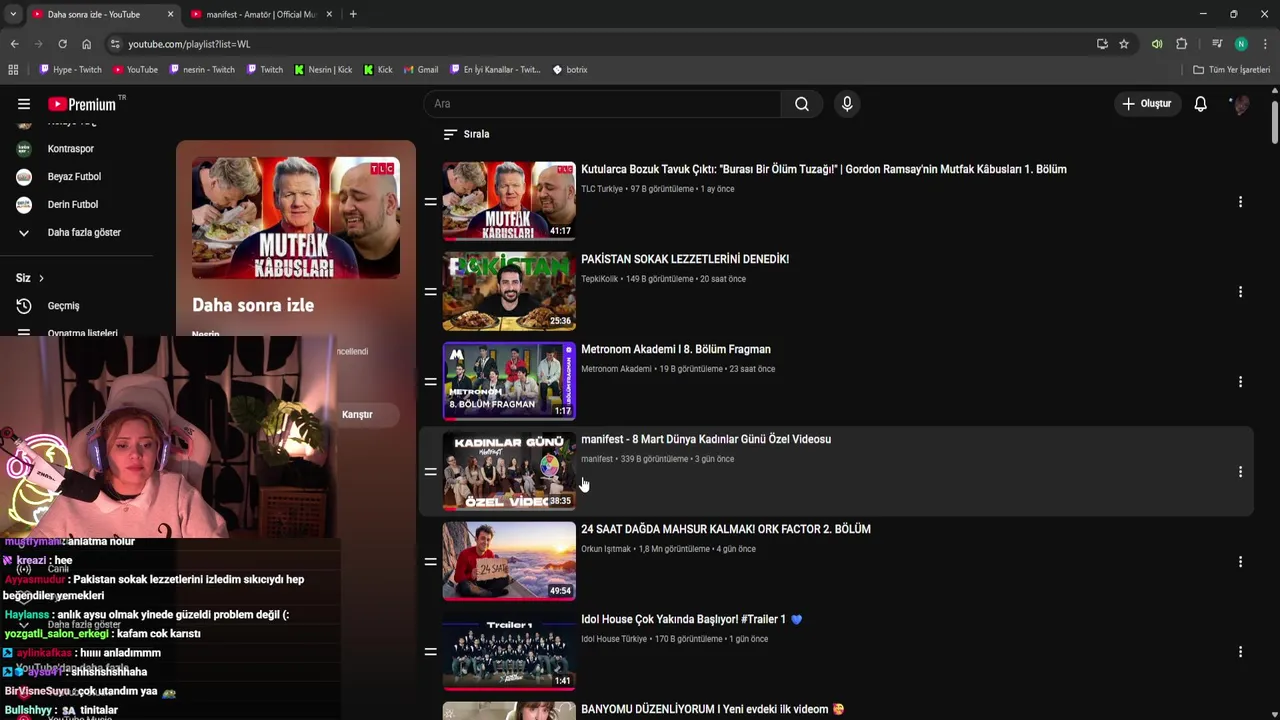Open Metronom 8. Bölüm Fragman thumbnail
The height and width of the screenshot is (720, 1280).
coord(509,381)
